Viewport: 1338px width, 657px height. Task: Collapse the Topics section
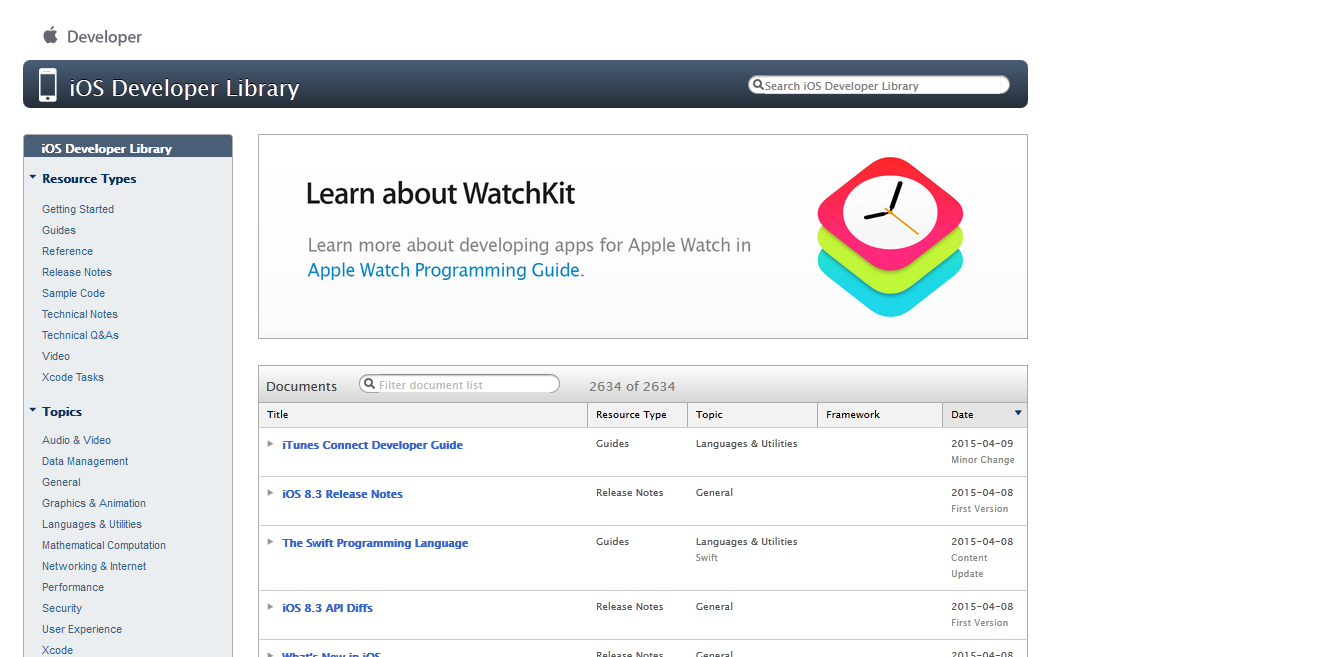[33, 411]
